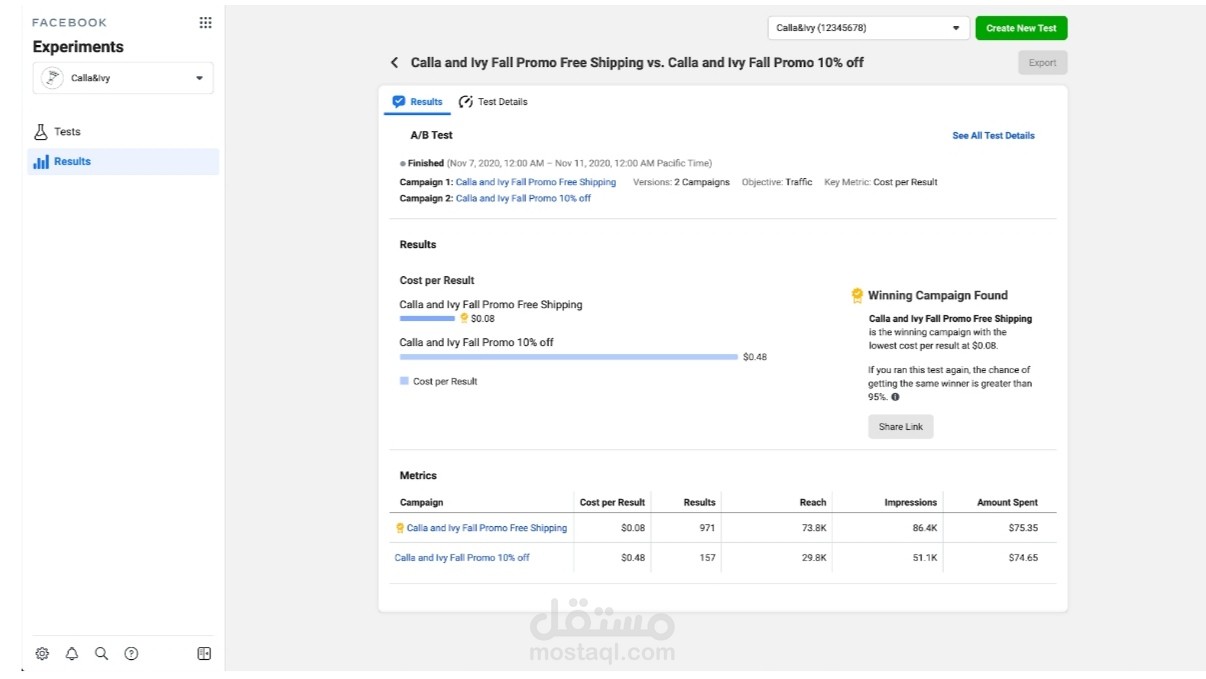Click the search magnifier icon
1206x679 pixels.
pos(101,654)
